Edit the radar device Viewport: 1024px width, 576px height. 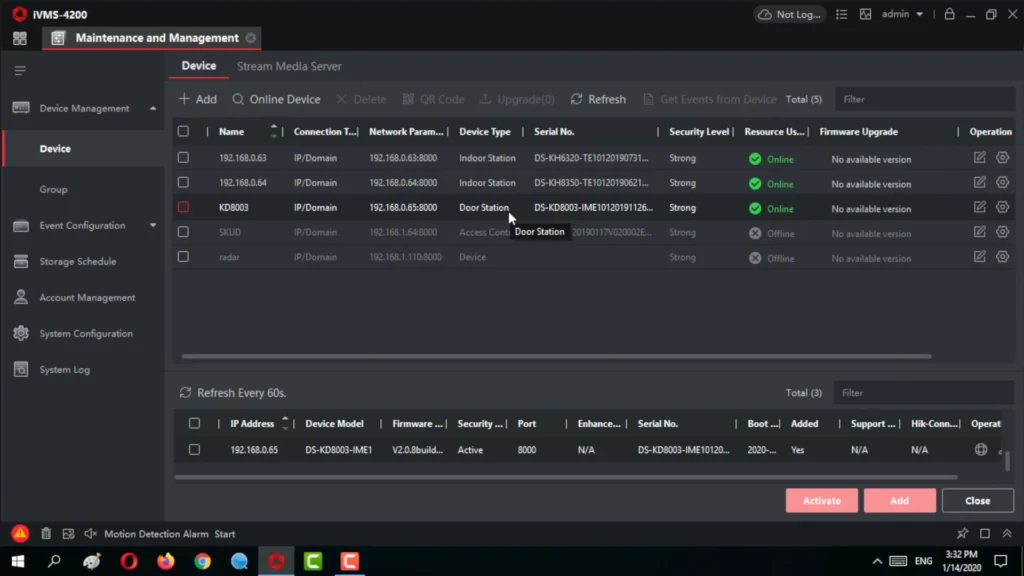pos(980,257)
